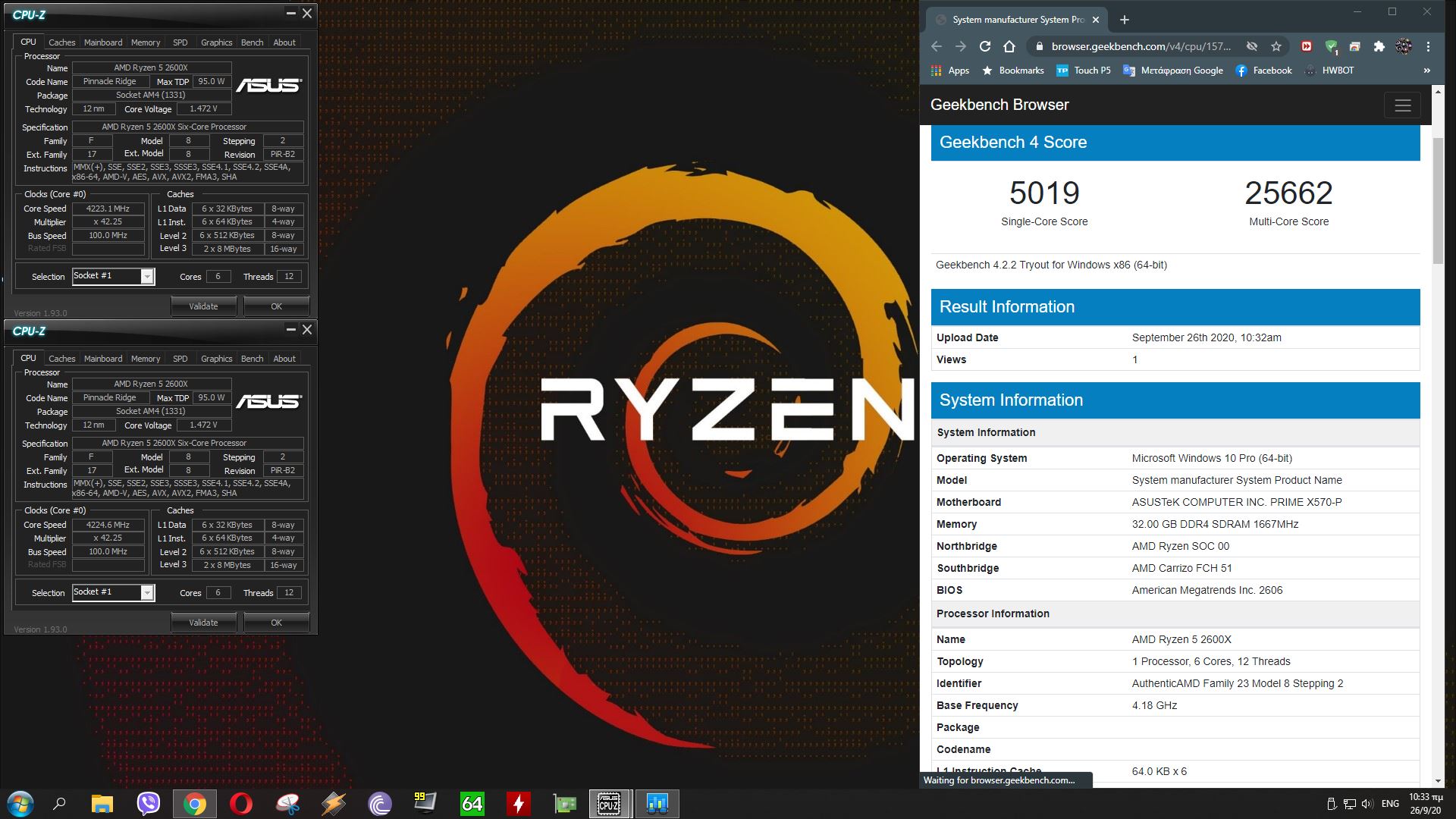Reload the Geekbench page in Chrome
1456x819 pixels.
click(984, 46)
